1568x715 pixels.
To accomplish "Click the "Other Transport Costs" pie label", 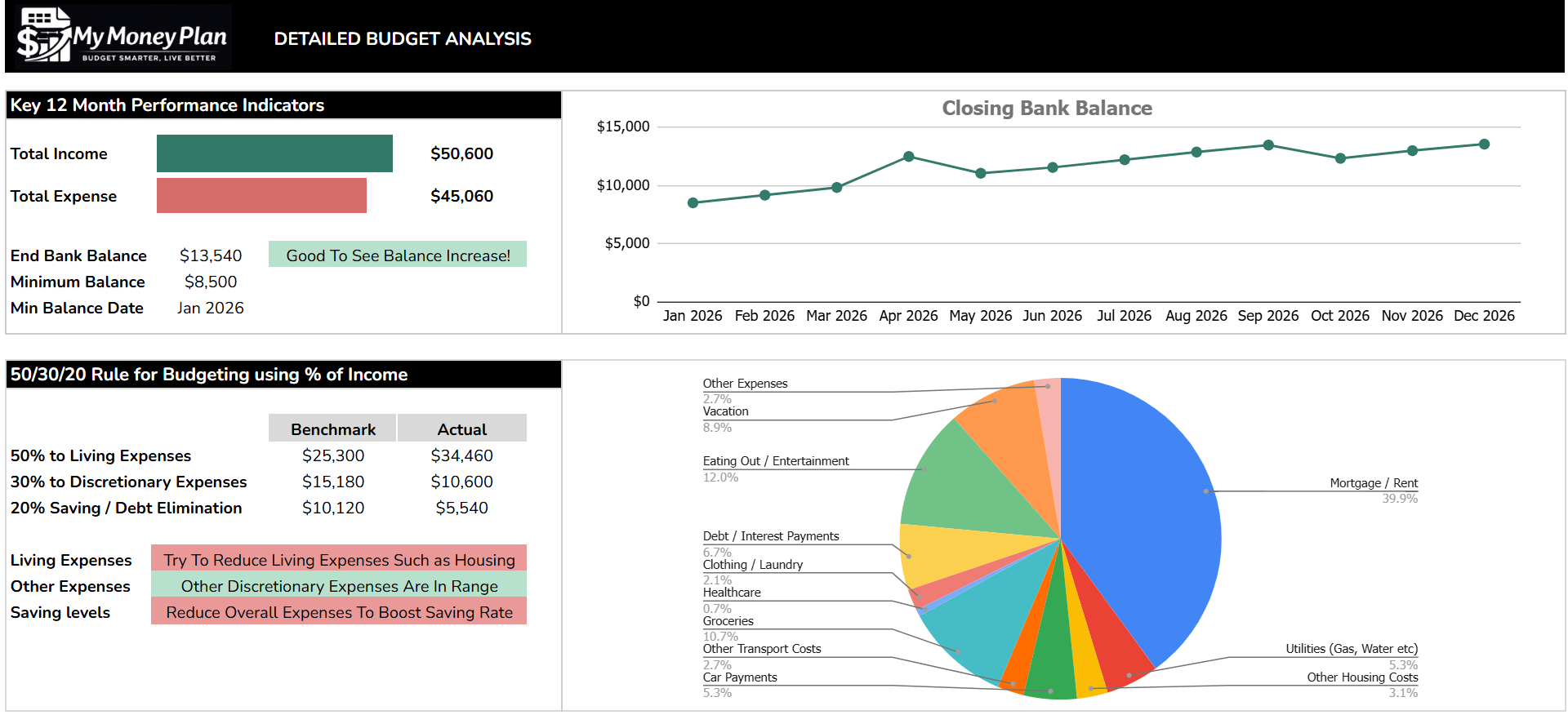I will (762, 649).
